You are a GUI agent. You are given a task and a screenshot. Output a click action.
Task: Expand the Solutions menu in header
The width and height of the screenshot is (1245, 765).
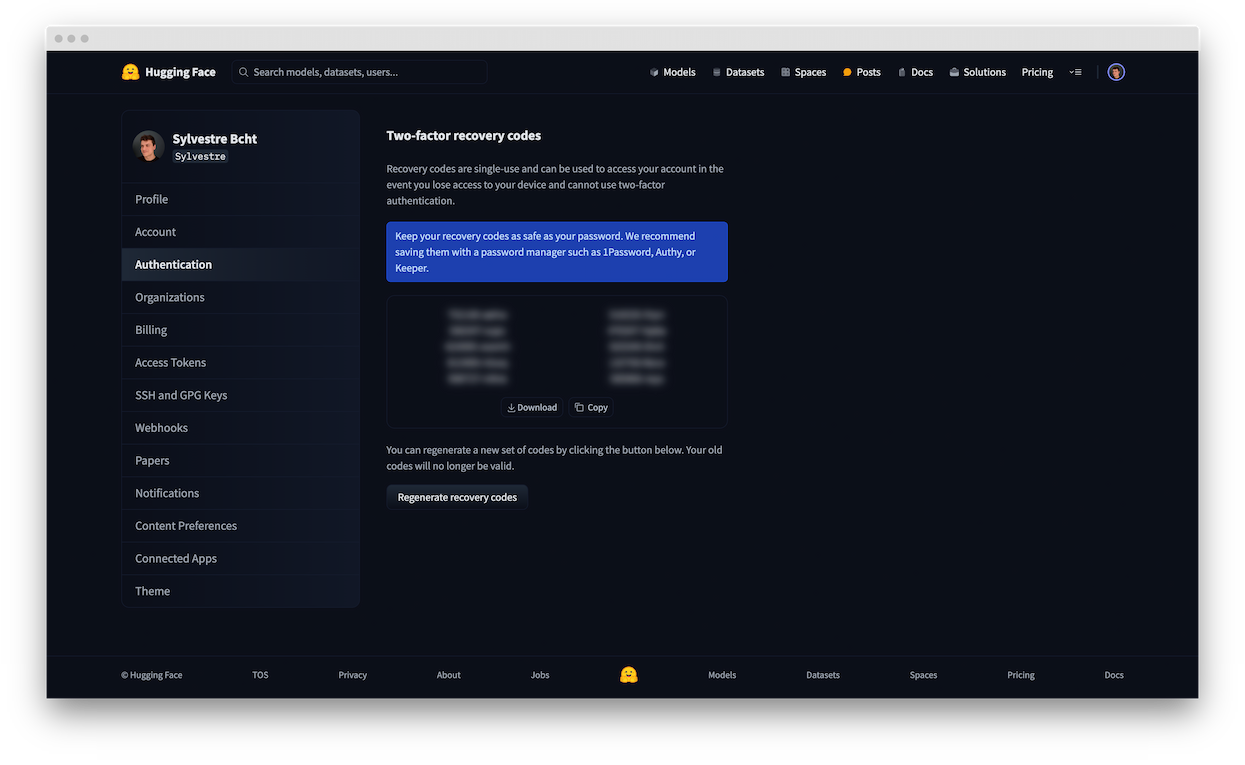coord(977,72)
